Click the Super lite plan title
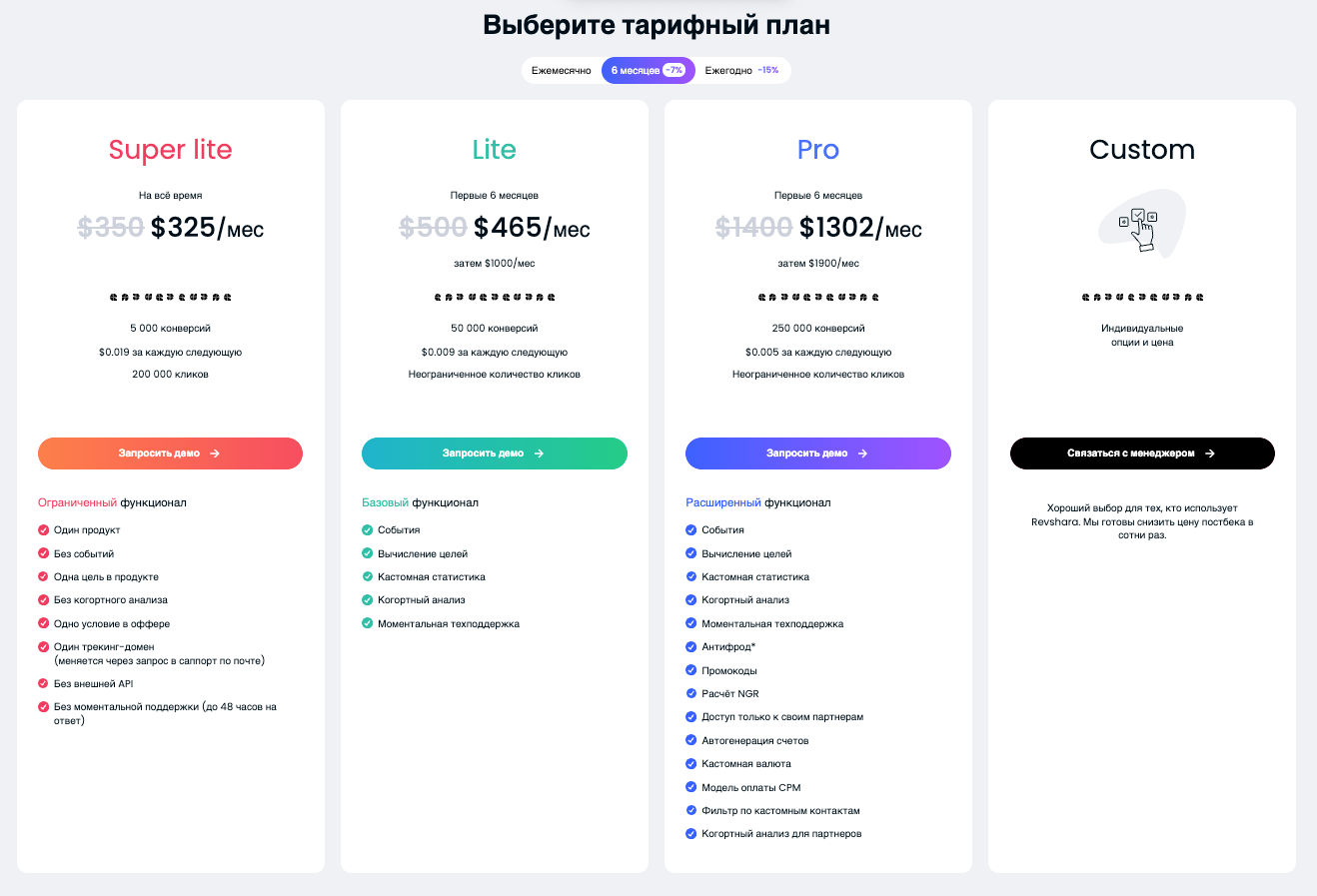The image size is (1317, 896). coord(170,150)
